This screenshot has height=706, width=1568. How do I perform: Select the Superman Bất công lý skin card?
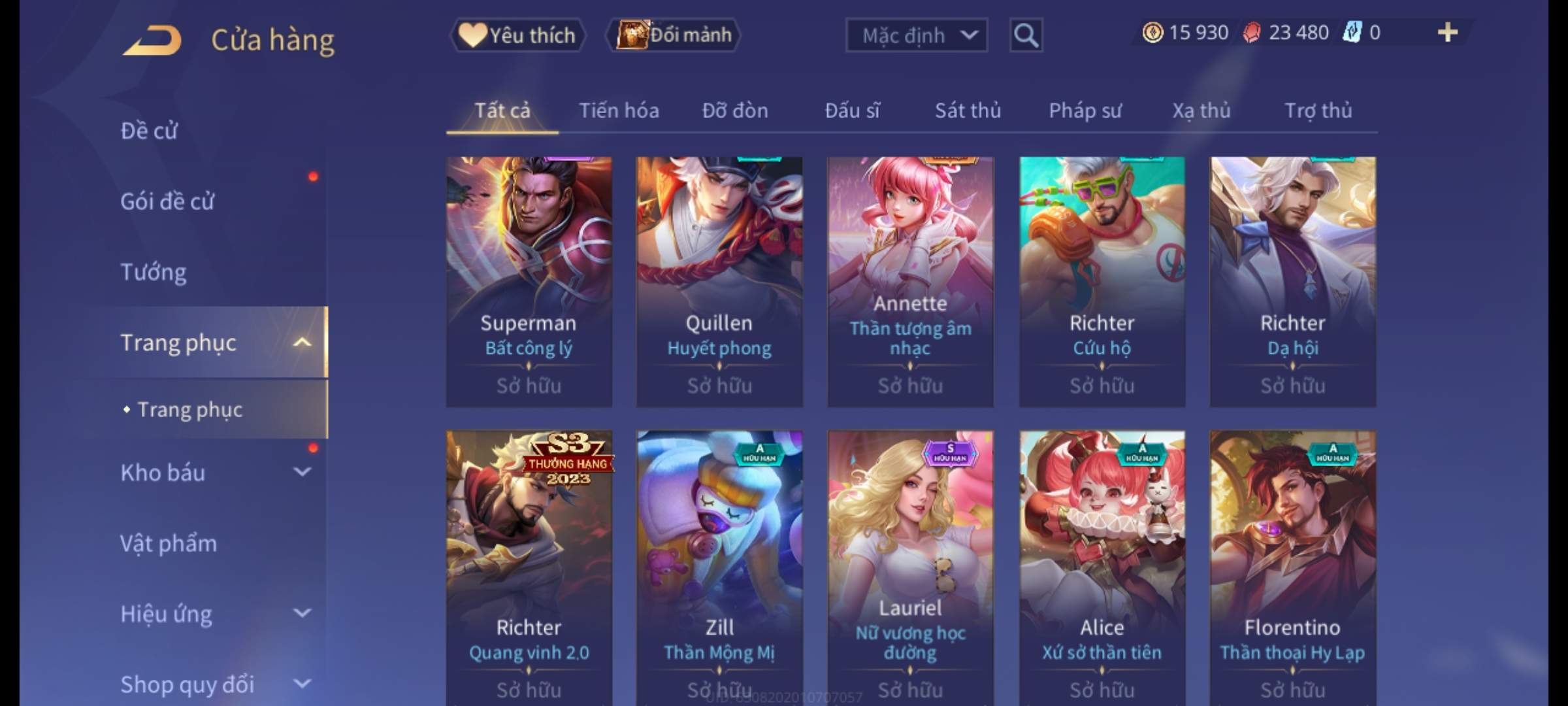pos(529,282)
